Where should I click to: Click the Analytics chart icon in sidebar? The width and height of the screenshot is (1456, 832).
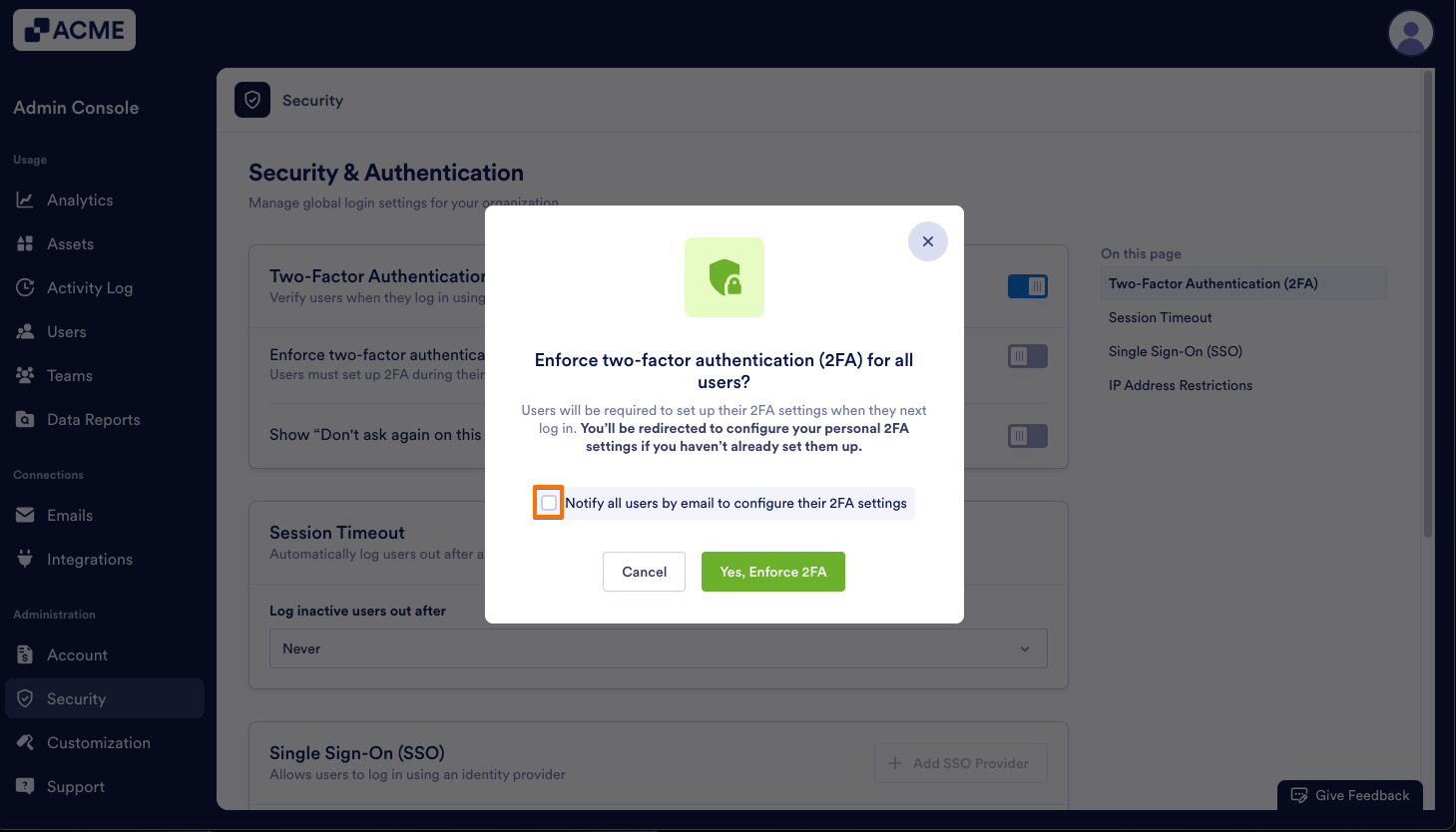pos(25,200)
